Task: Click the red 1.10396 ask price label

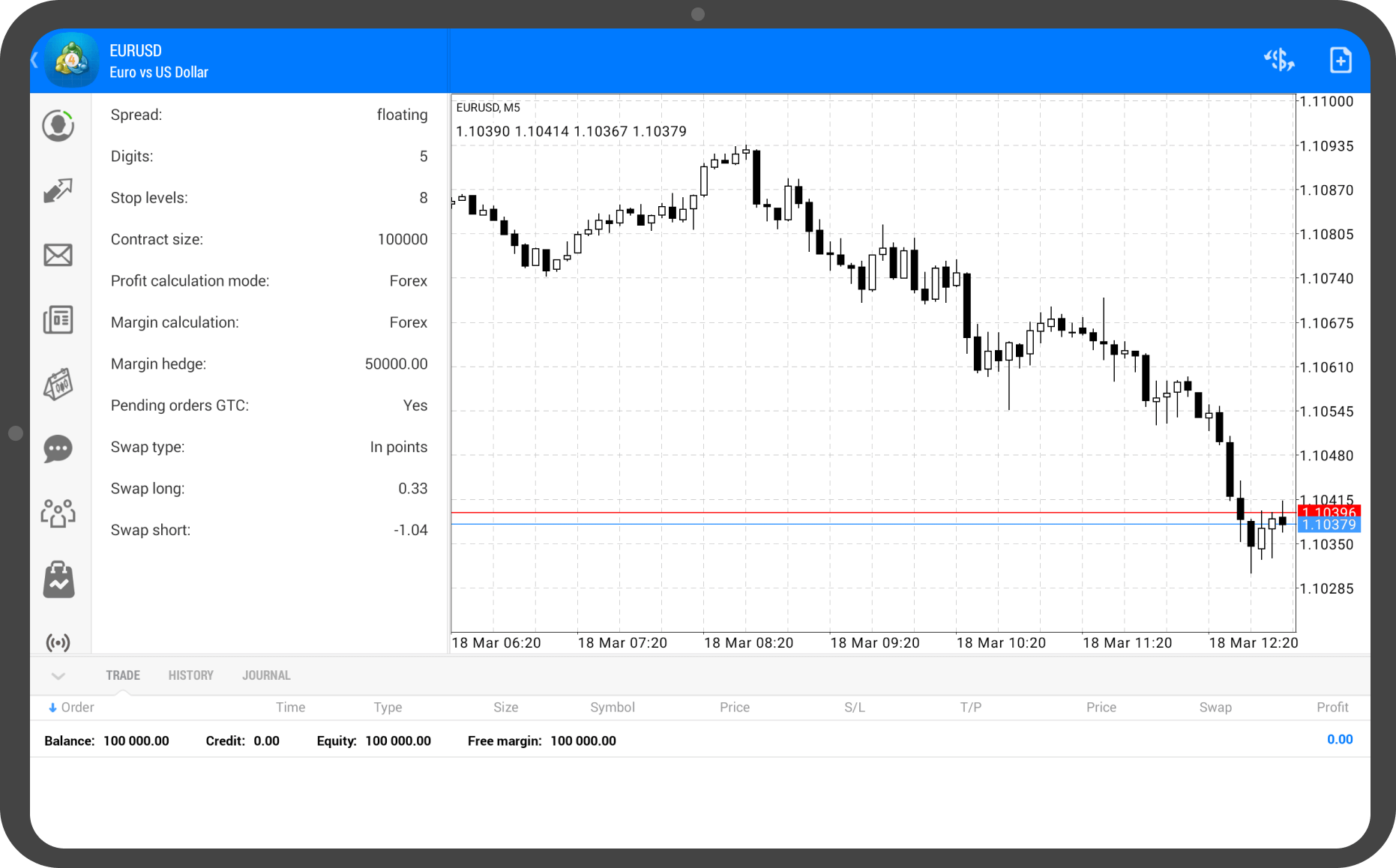Action: pos(1329,512)
